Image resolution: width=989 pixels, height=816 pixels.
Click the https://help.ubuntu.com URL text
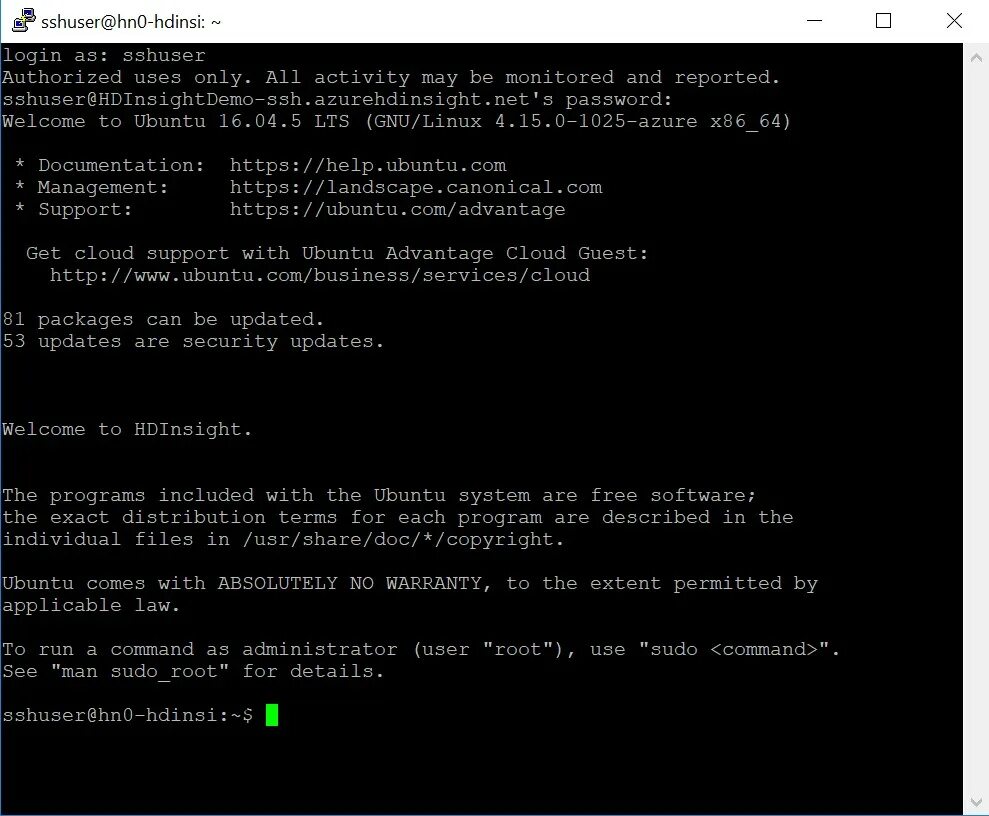(368, 165)
